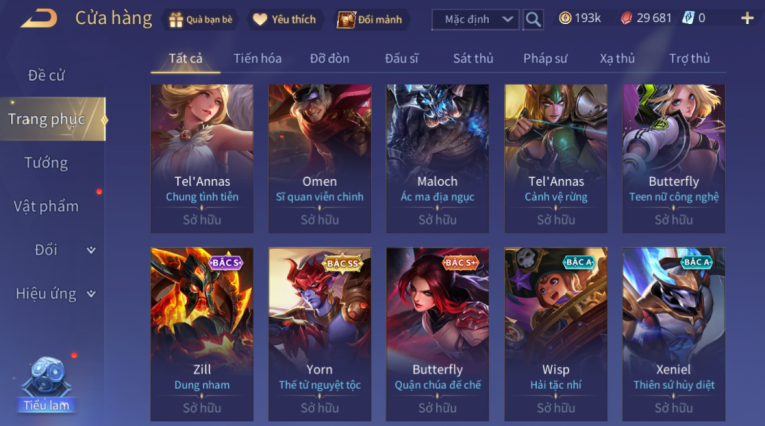
Task: Select the Pháp sư filter tab
Action: pos(545,59)
